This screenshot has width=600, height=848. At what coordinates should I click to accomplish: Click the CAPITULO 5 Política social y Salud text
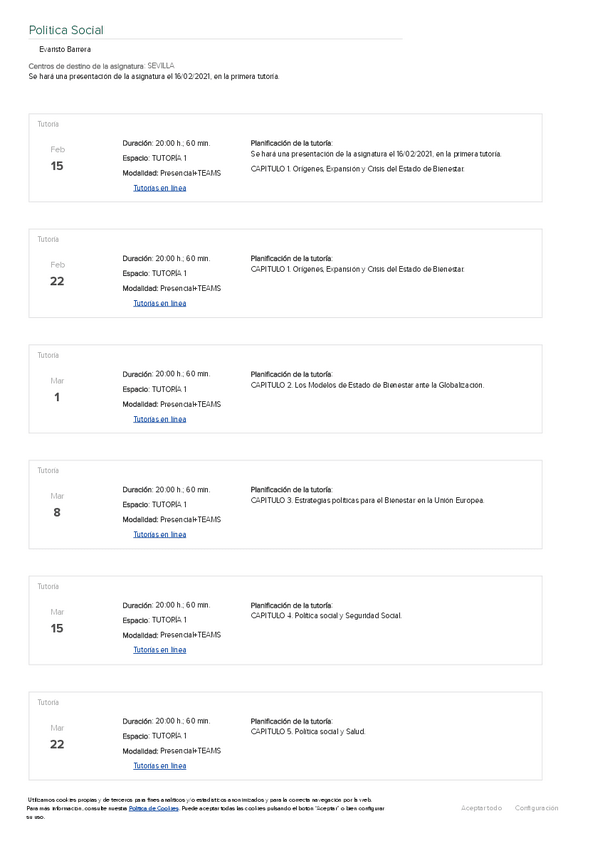[x=308, y=731]
